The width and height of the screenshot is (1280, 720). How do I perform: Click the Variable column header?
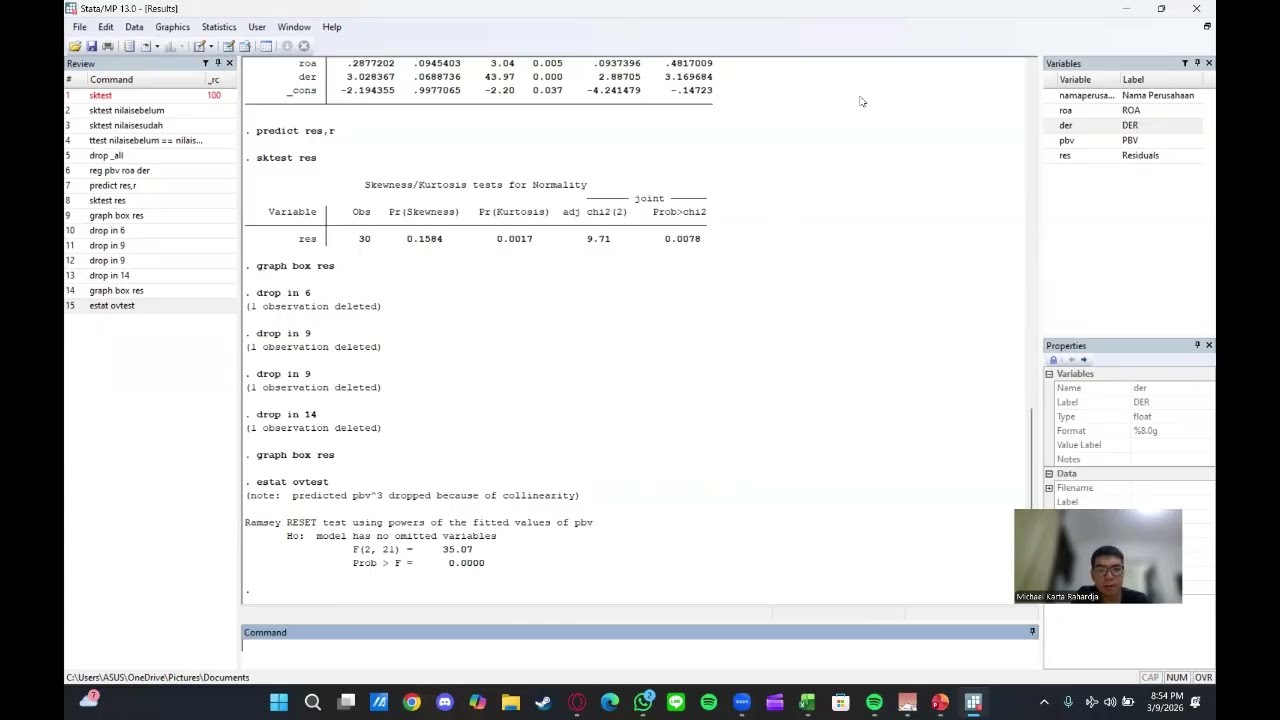(x=1075, y=79)
